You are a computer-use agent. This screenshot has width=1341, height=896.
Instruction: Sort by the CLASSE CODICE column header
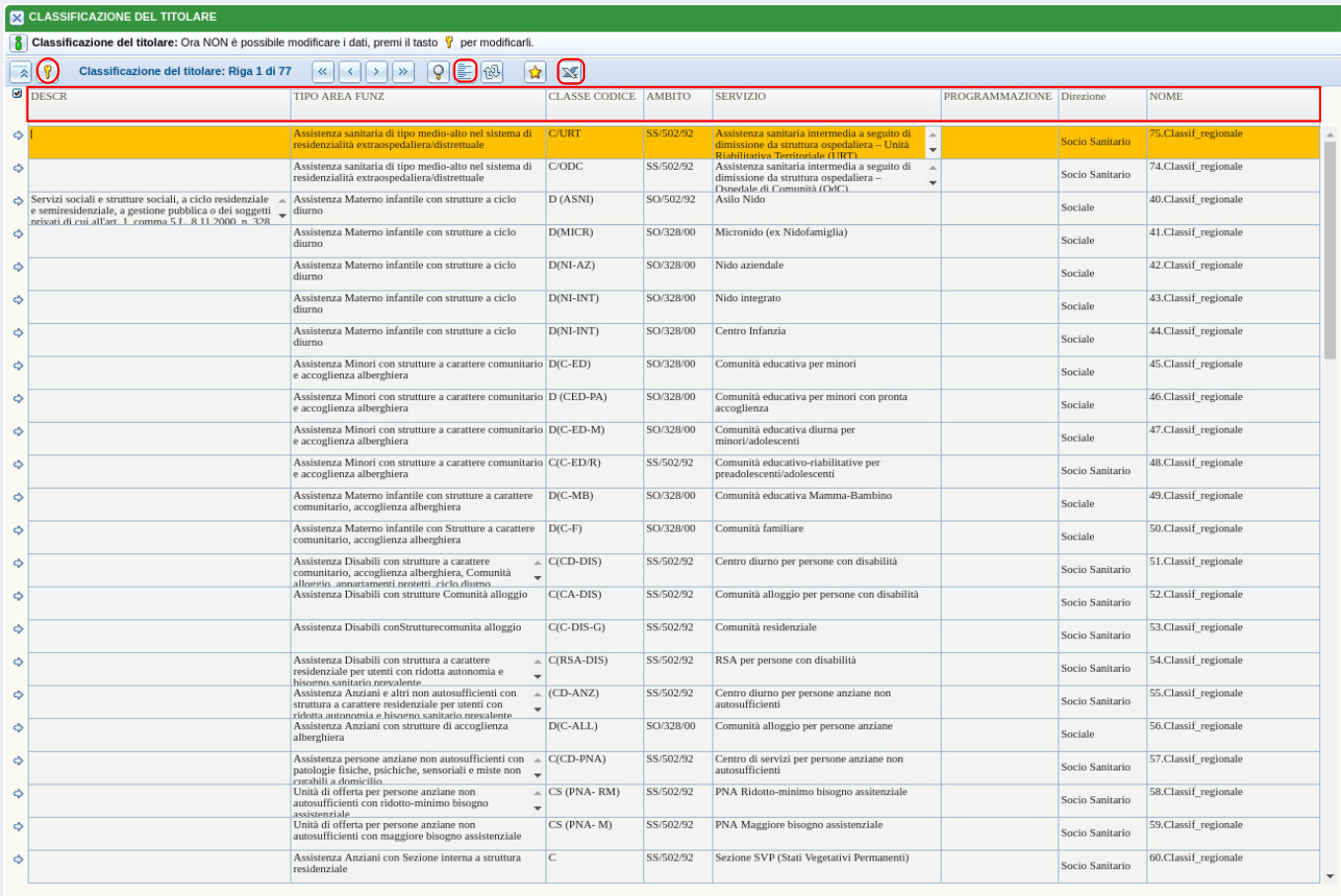pyautogui.click(x=592, y=97)
